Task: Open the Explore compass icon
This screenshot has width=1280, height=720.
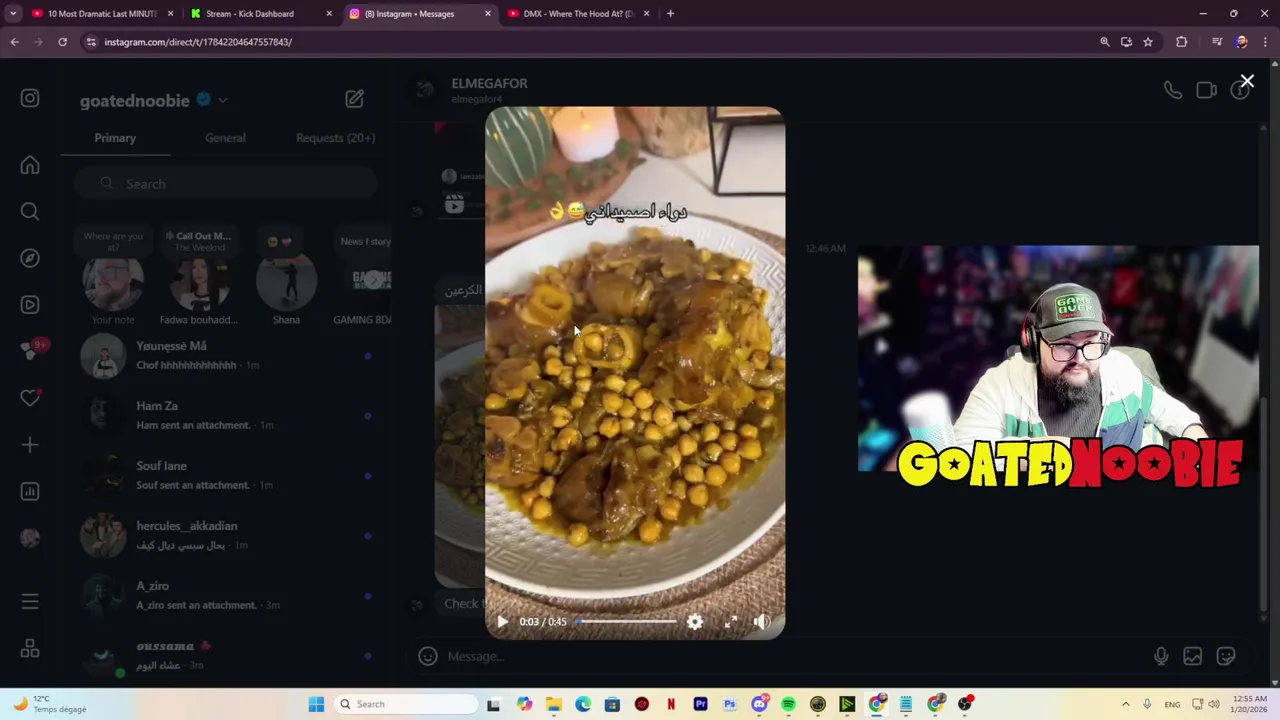Action: tap(30, 258)
